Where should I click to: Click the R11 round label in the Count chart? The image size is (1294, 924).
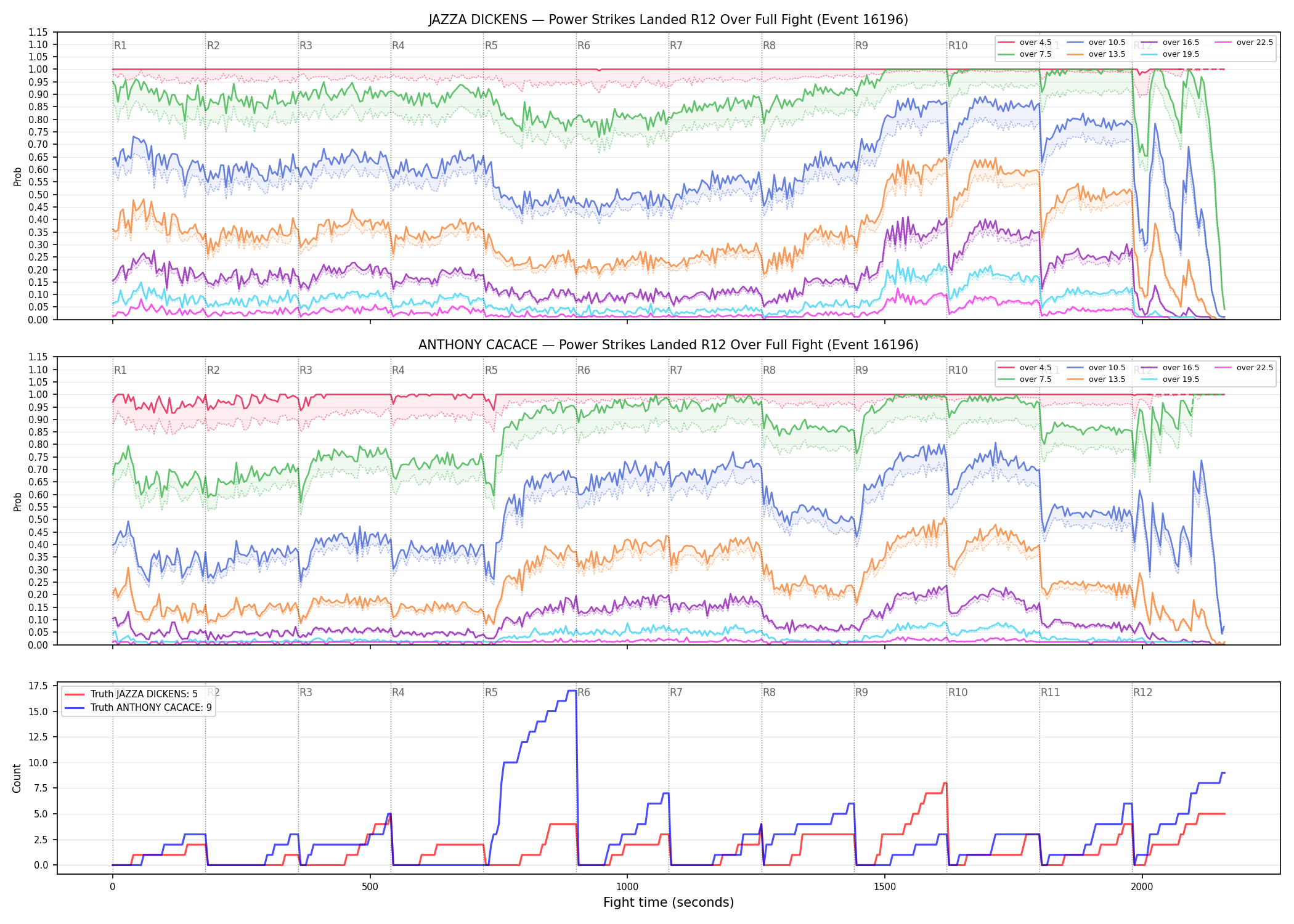1051,692
